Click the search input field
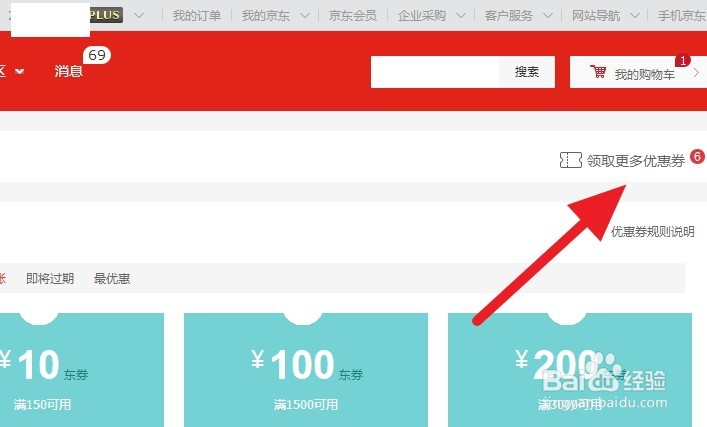The image size is (707, 427). 435,72
